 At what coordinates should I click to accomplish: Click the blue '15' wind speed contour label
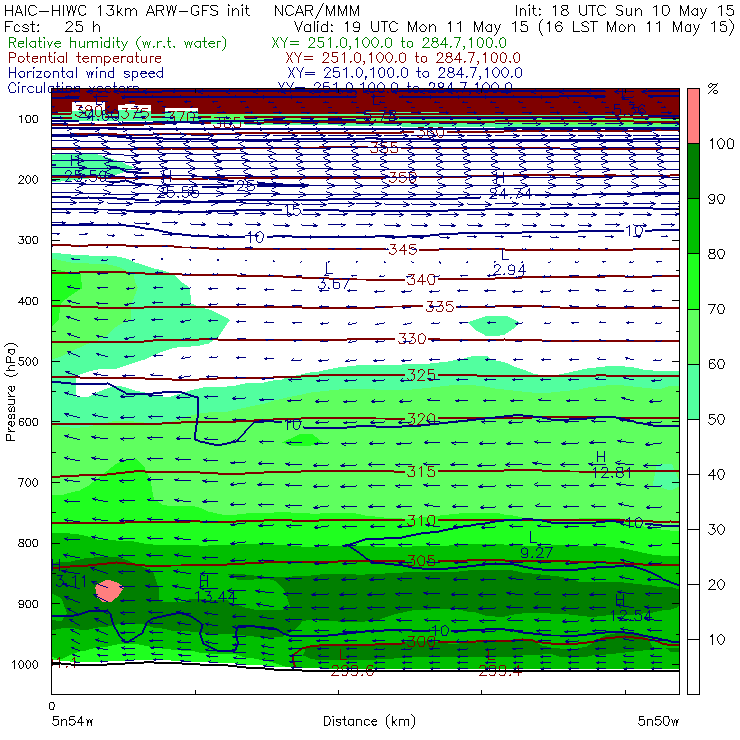coord(293,210)
